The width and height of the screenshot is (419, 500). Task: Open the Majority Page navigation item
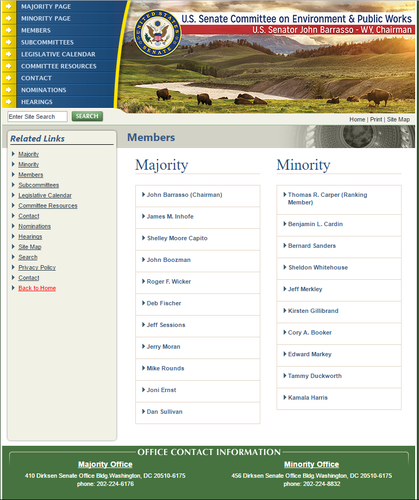pos(46,6)
